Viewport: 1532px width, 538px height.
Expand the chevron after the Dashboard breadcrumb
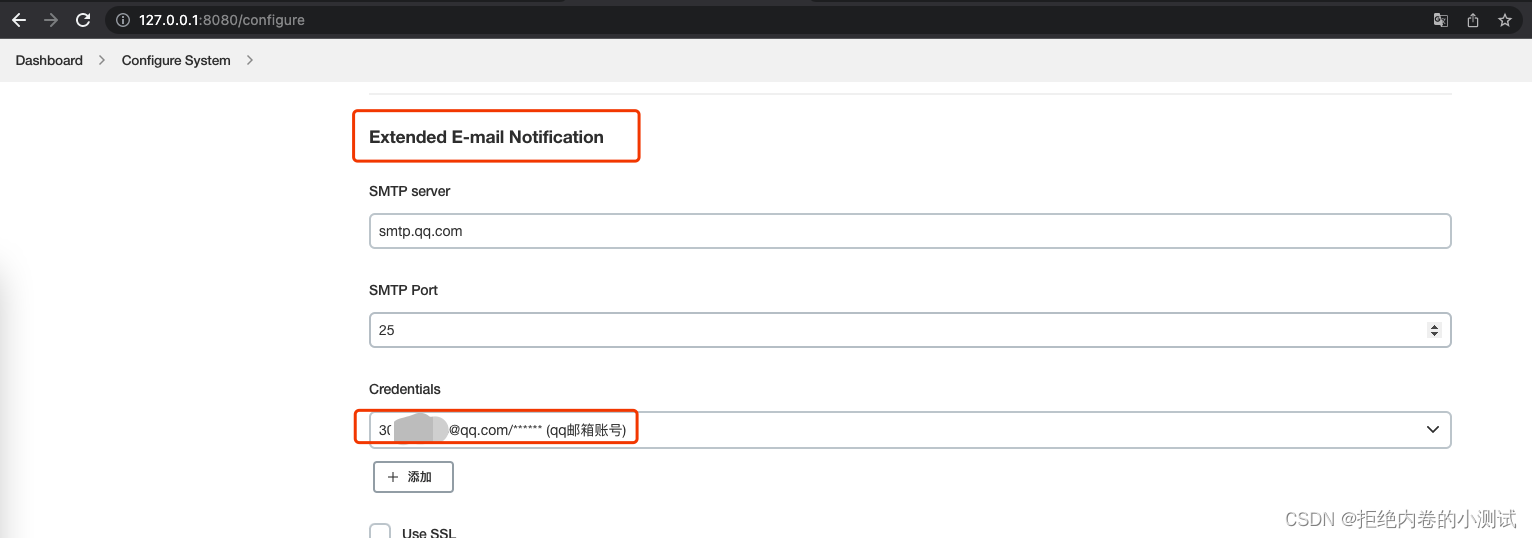(102, 60)
